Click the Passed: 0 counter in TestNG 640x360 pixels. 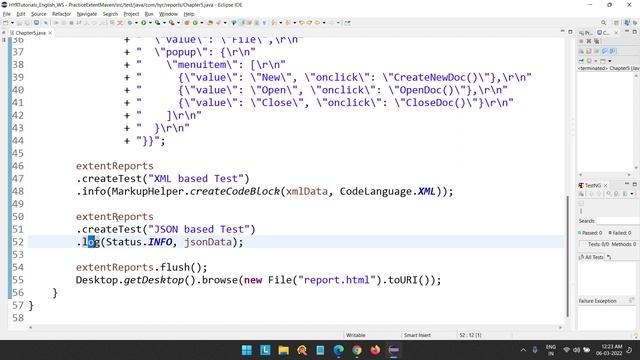(x=590, y=233)
